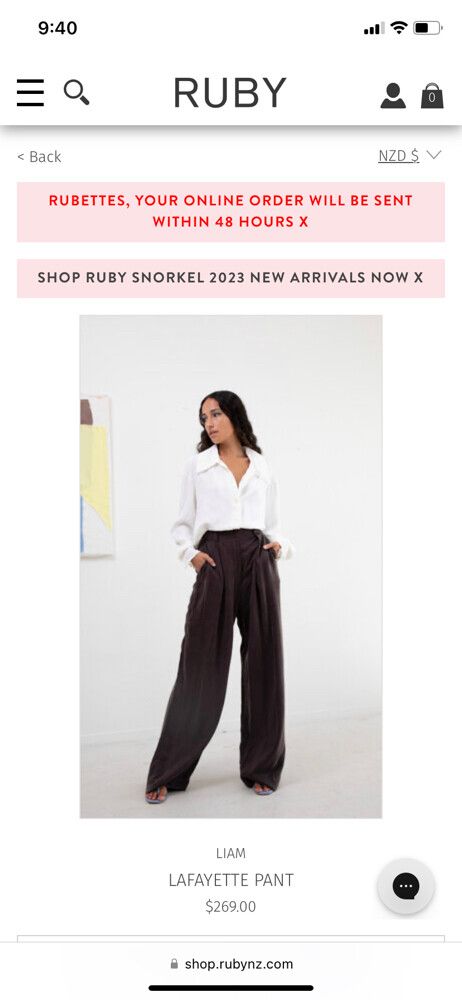Select the LAFAYETTE PANT product title
Viewport: 462px width, 1000px height.
tap(231, 880)
